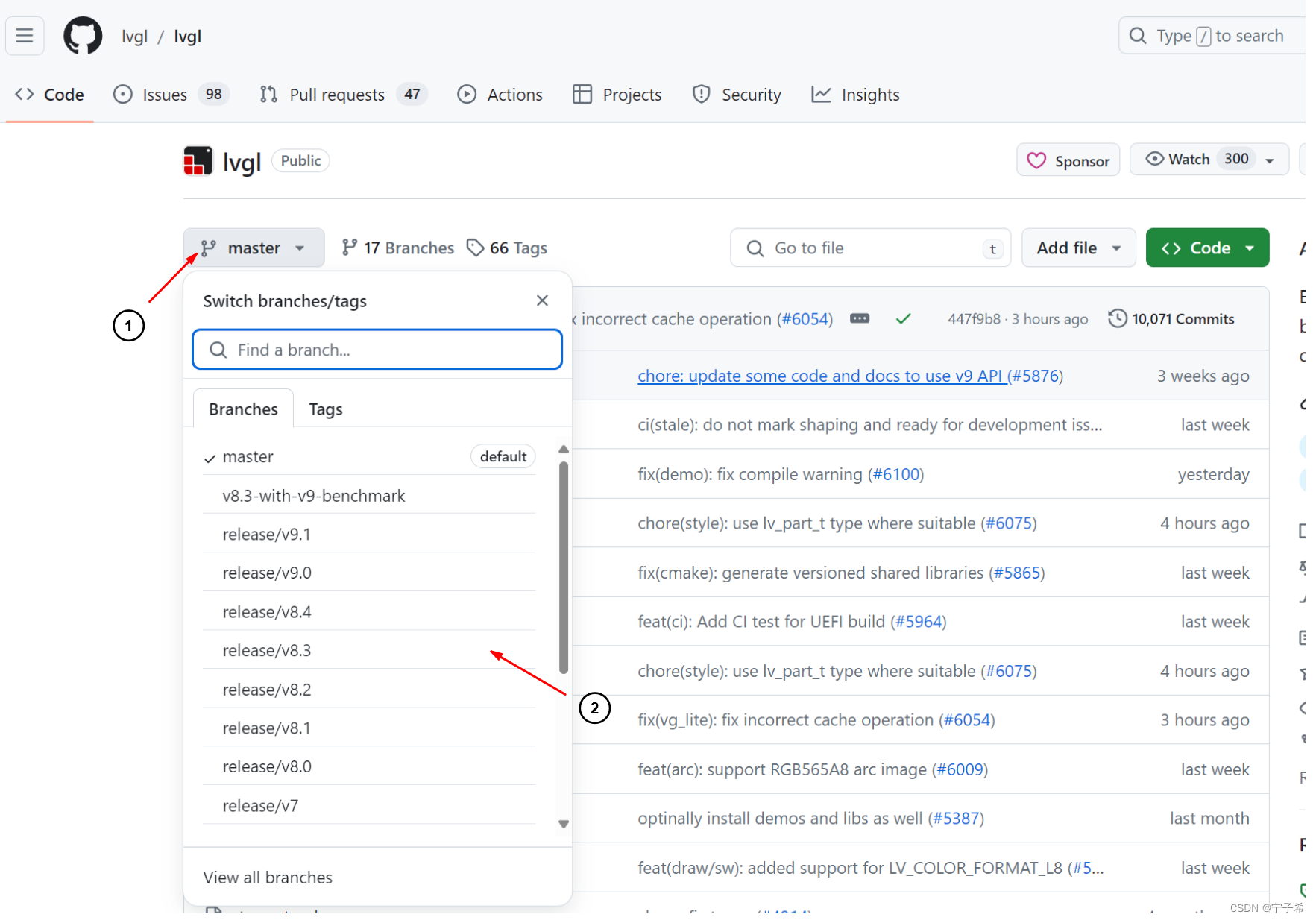
Task: Open fix(demo): fix compile warning commit
Action: click(x=749, y=474)
